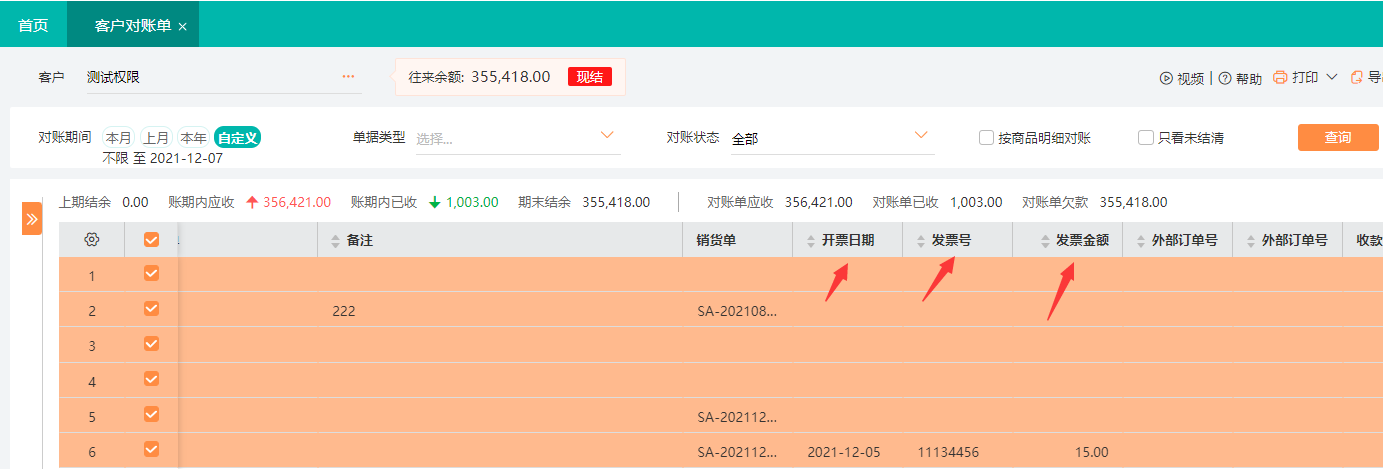Uncheck the checkbox for row 2

tap(152, 309)
